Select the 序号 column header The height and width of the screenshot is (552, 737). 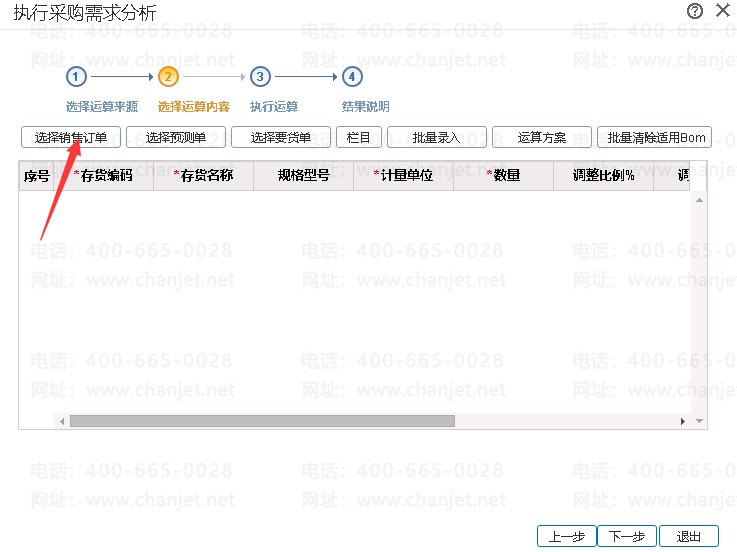pyautogui.click(x=36, y=176)
